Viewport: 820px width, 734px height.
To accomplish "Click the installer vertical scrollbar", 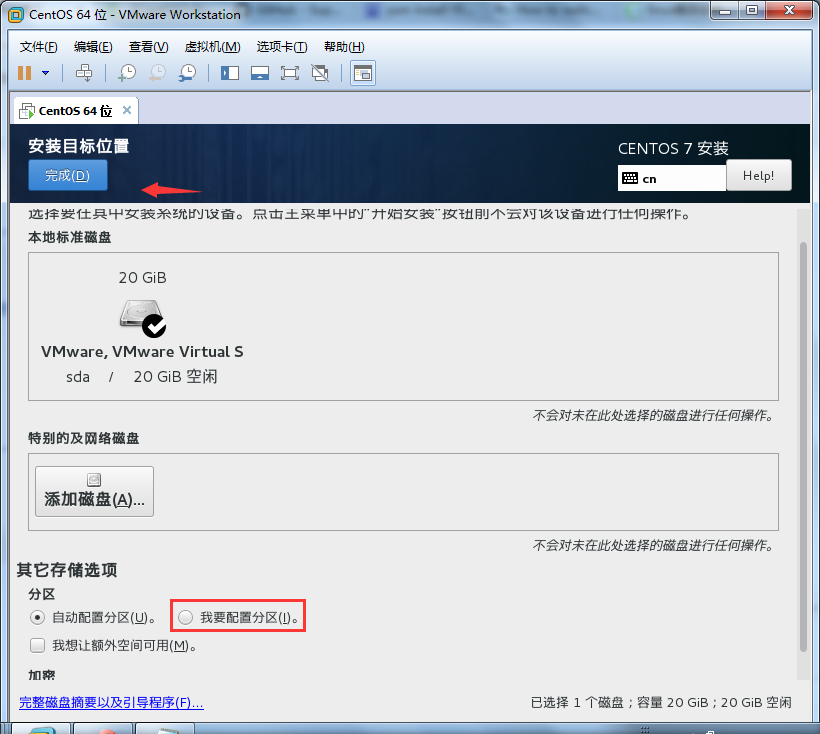I will pos(803,447).
